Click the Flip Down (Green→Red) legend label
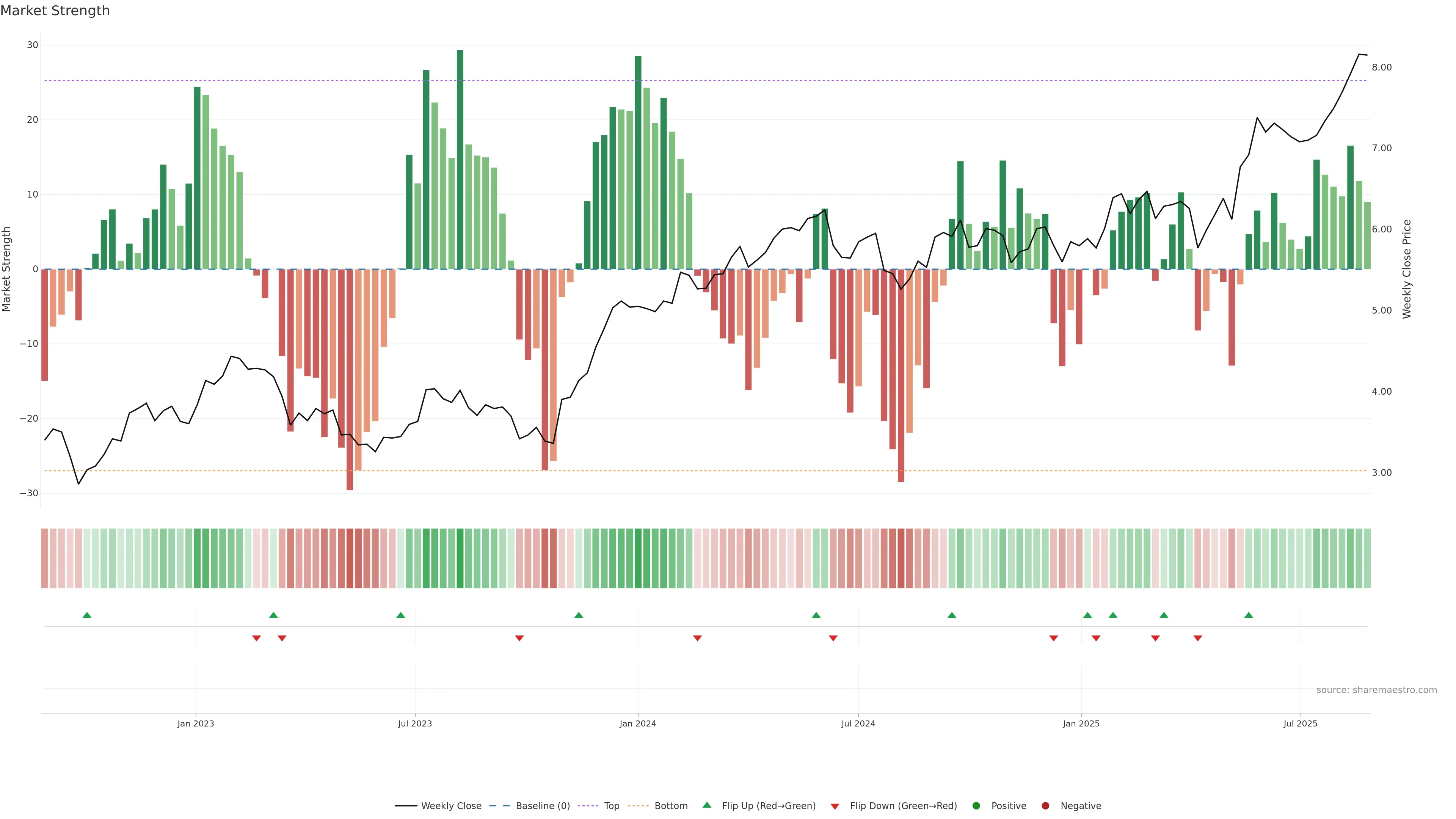The image size is (1456, 819). 903,806
